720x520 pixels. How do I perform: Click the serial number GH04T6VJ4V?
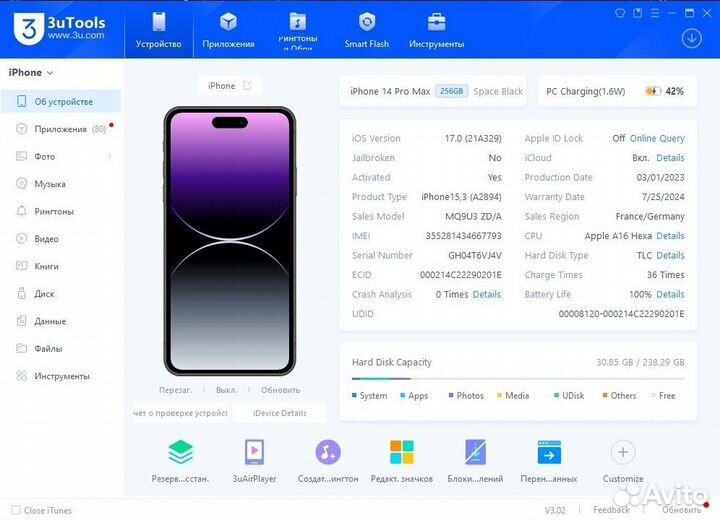point(475,255)
